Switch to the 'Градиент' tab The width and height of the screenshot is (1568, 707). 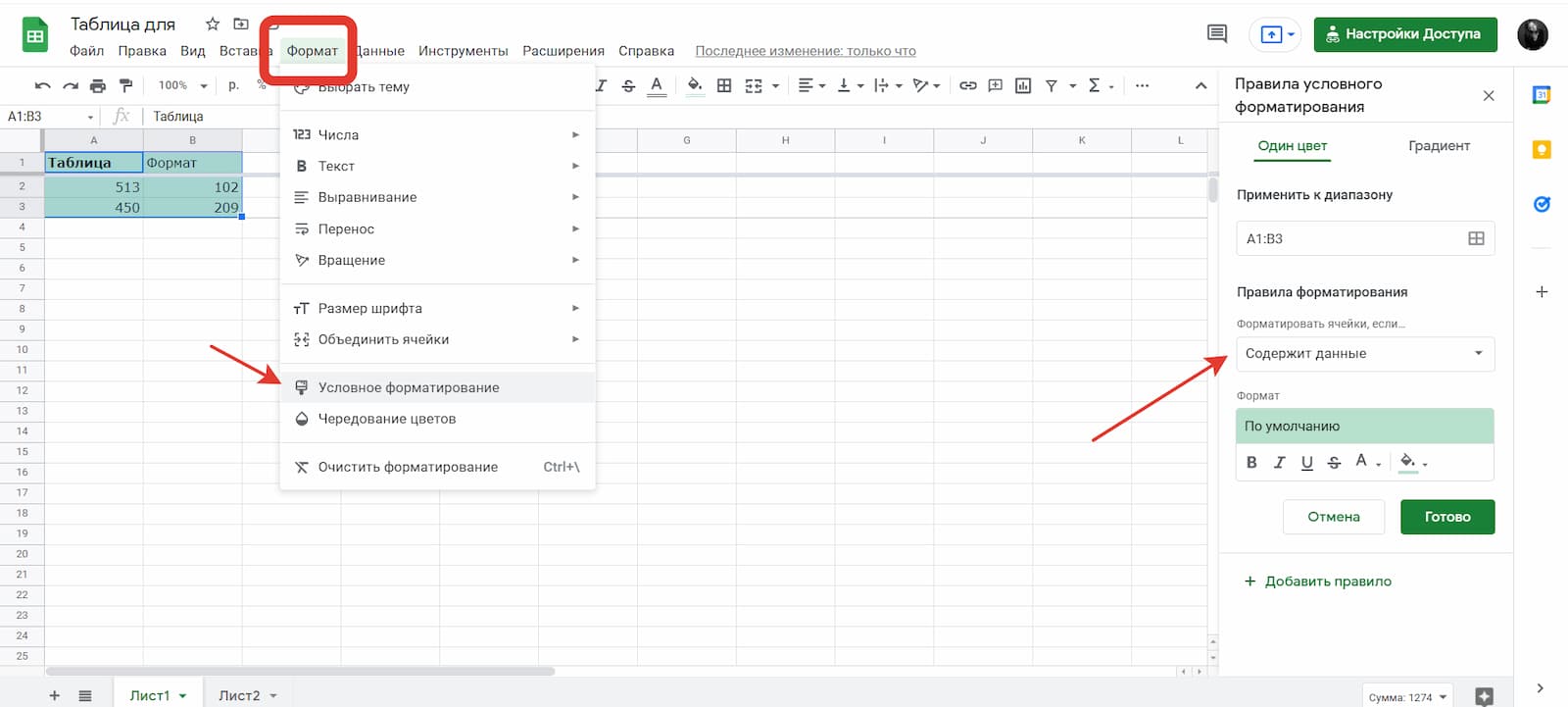click(1439, 146)
